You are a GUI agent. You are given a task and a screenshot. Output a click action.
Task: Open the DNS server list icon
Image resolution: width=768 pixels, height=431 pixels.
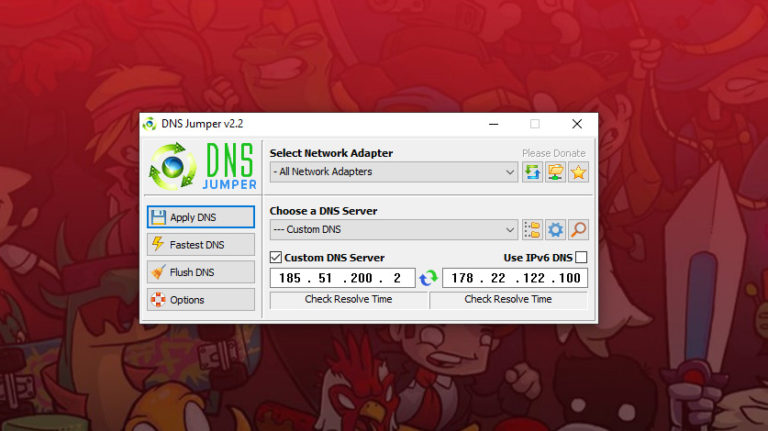pyautogui.click(x=532, y=230)
